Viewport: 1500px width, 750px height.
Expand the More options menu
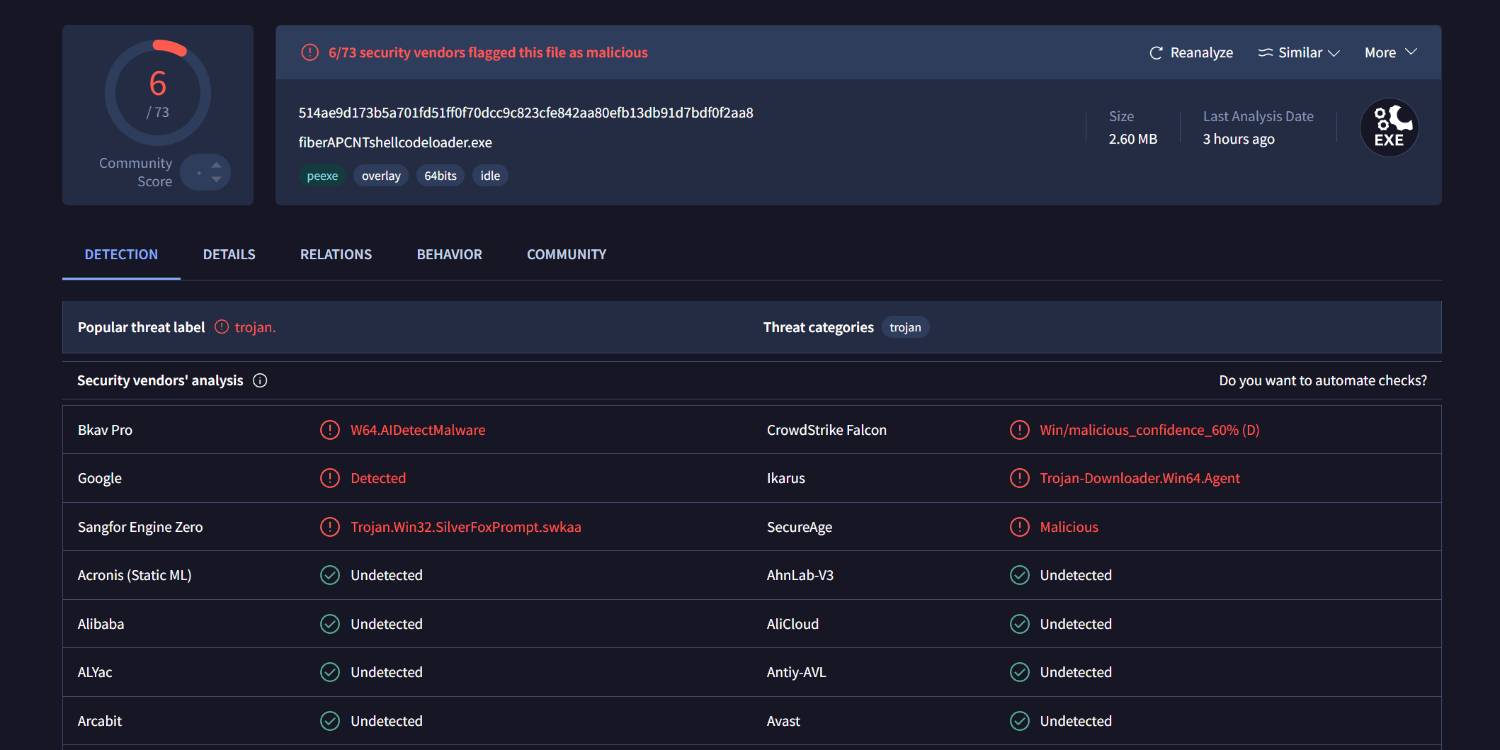pyautogui.click(x=1390, y=52)
